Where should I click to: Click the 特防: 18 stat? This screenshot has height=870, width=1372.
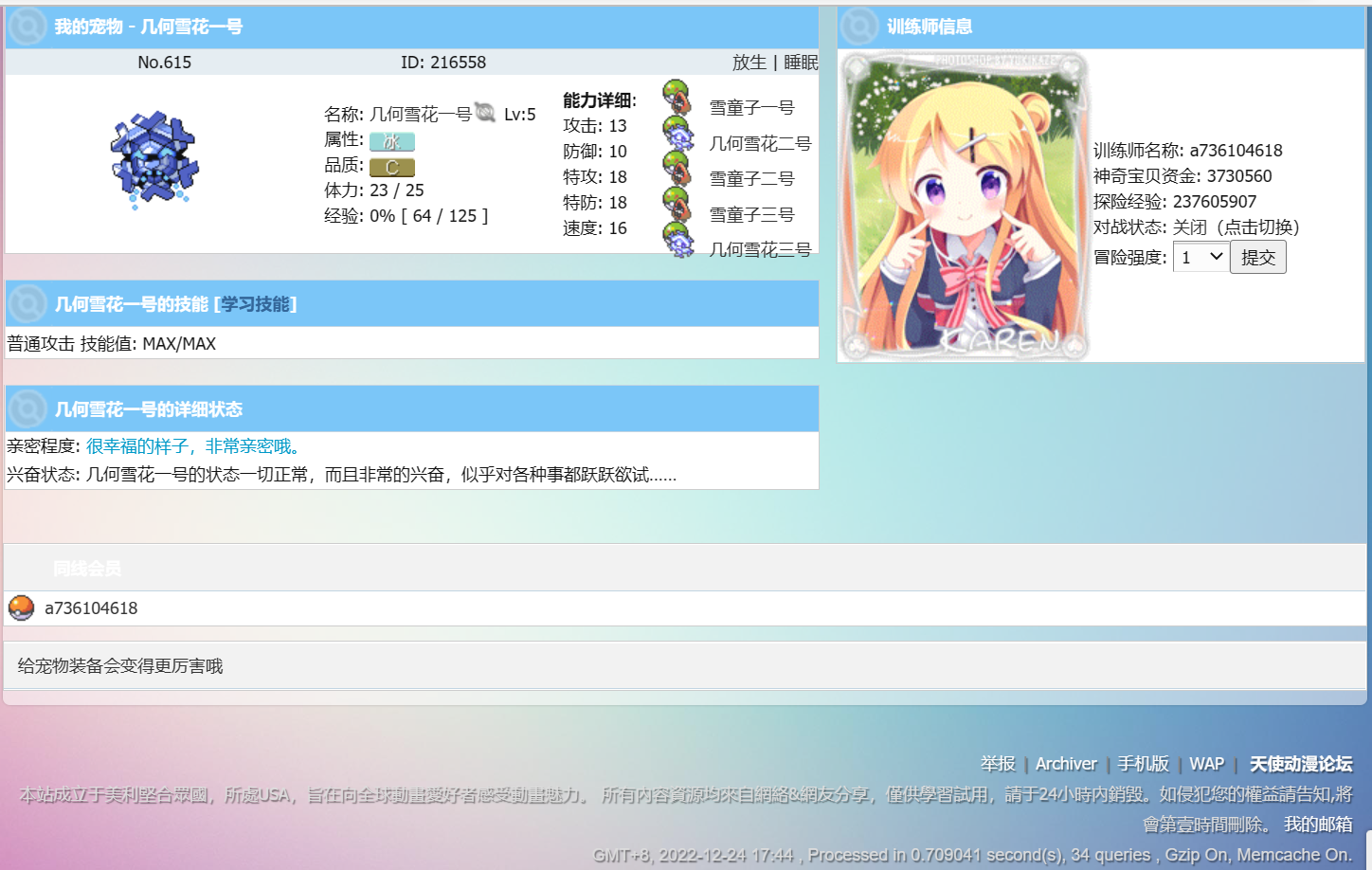pos(594,202)
